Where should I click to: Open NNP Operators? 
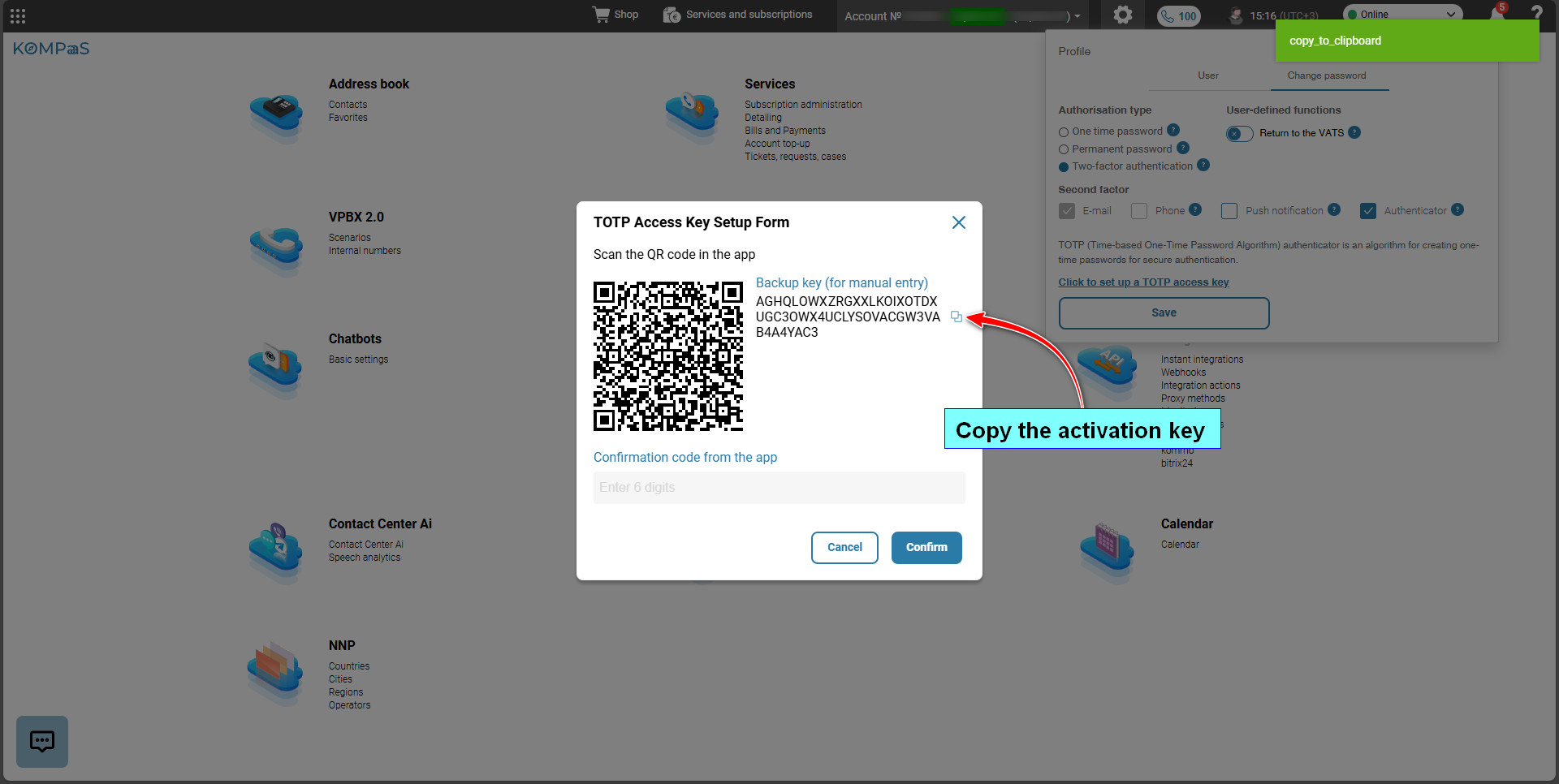[349, 705]
